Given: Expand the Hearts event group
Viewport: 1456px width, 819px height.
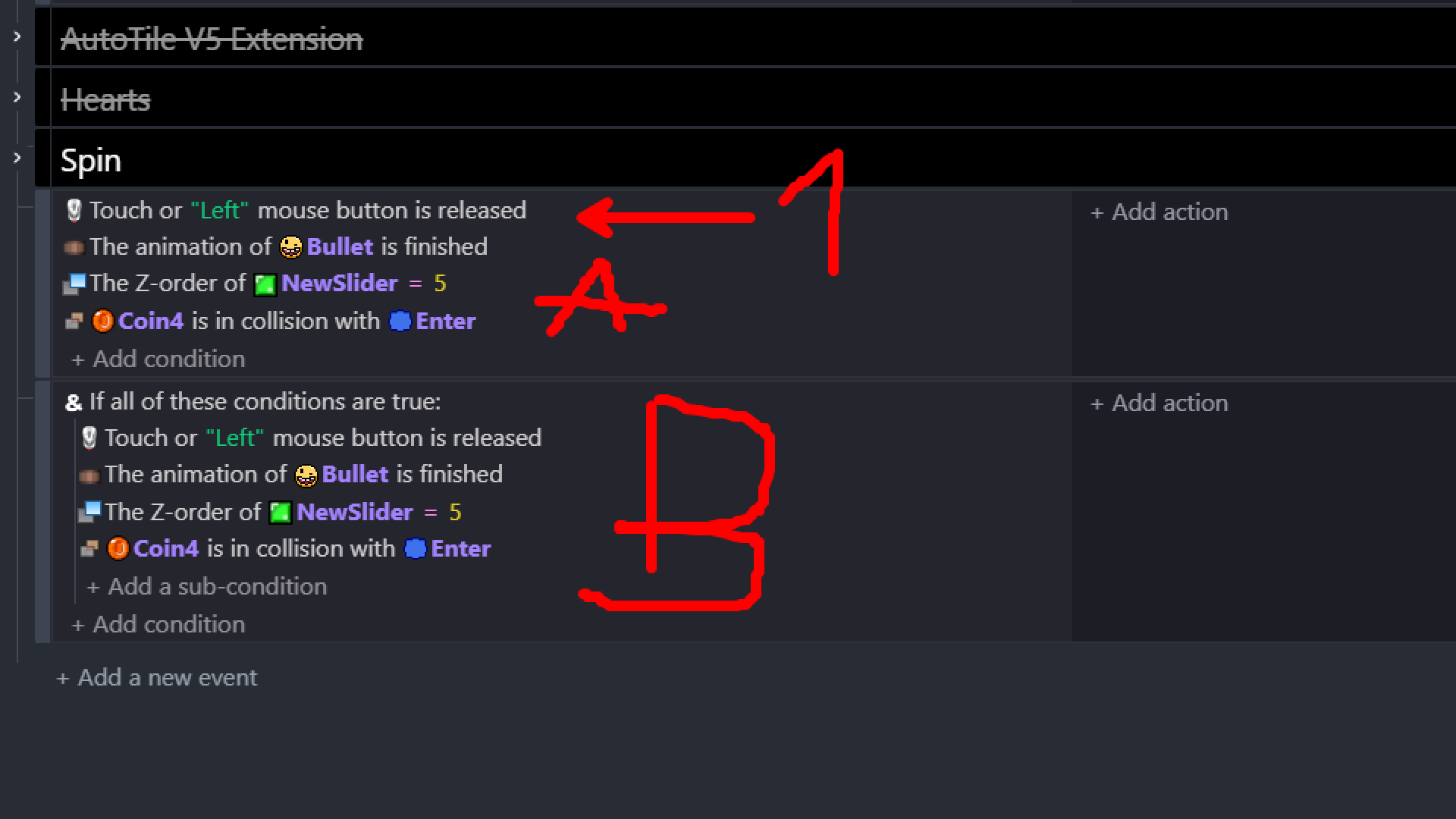Looking at the screenshot, I should click(x=17, y=97).
